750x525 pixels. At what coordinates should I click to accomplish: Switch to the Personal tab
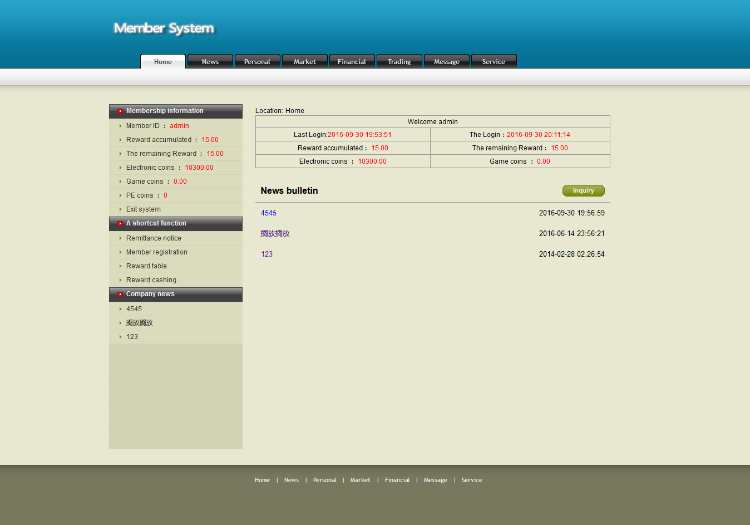[x=257, y=62]
